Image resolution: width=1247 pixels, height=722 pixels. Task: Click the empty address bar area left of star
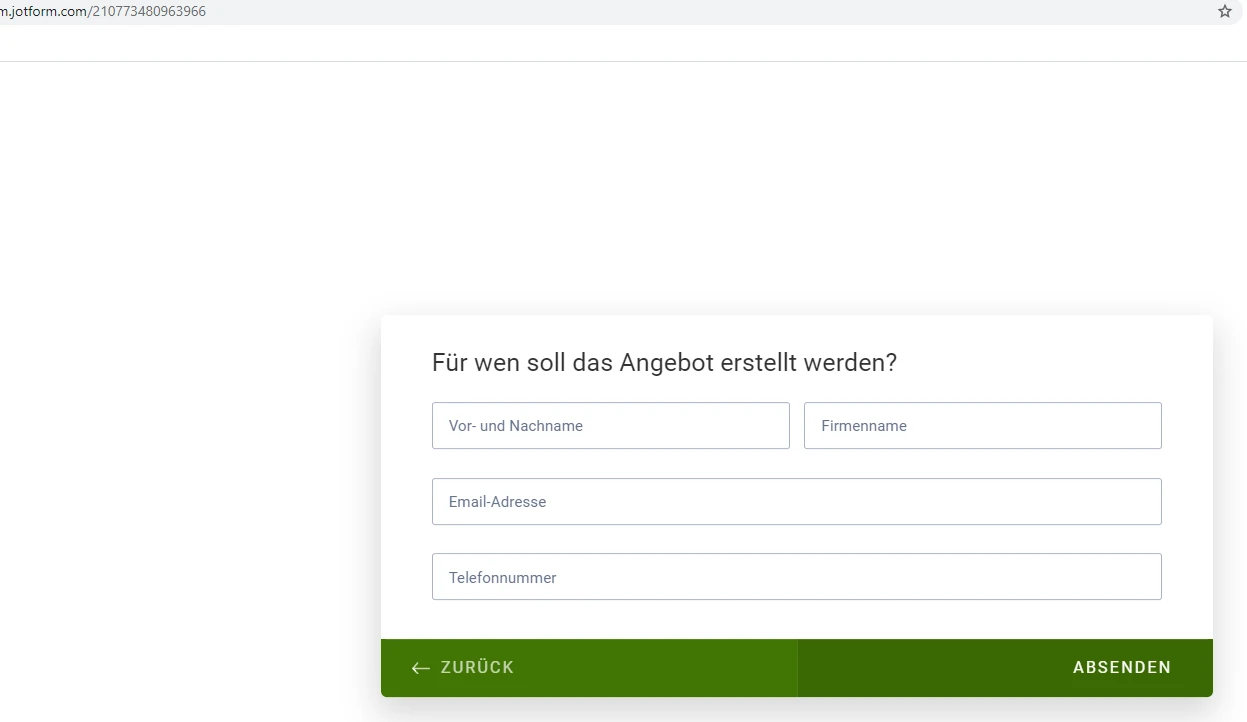[x=700, y=12]
